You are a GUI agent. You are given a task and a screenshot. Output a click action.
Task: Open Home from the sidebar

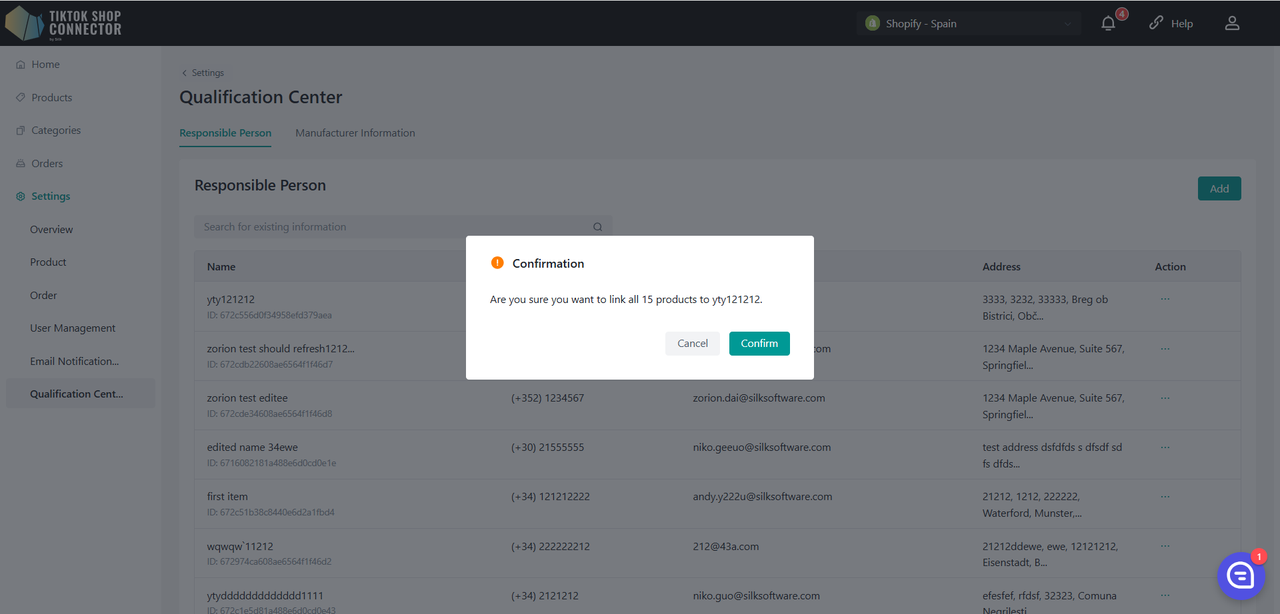45,65
